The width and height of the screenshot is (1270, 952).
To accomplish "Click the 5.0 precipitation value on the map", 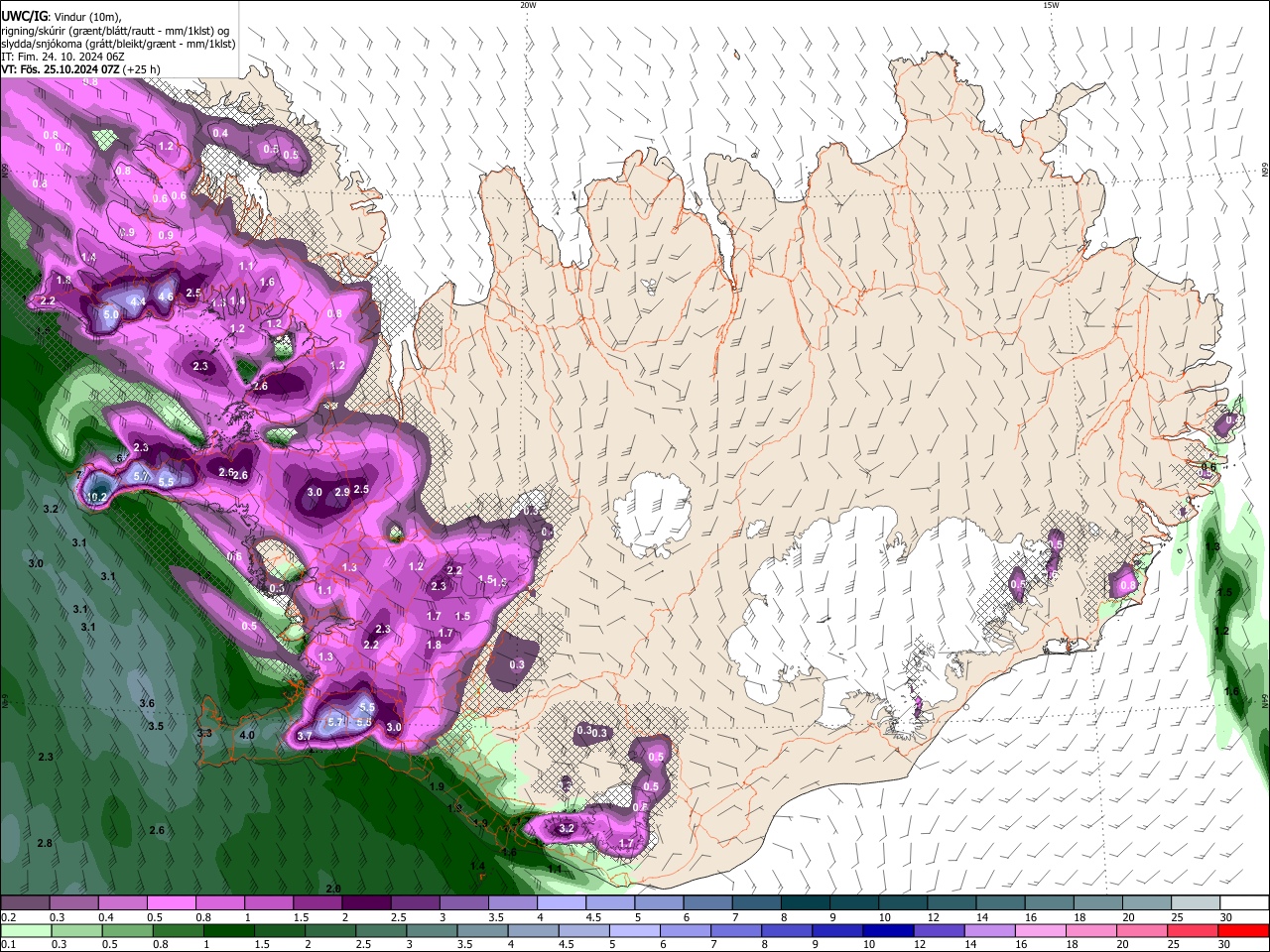I will [x=111, y=314].
